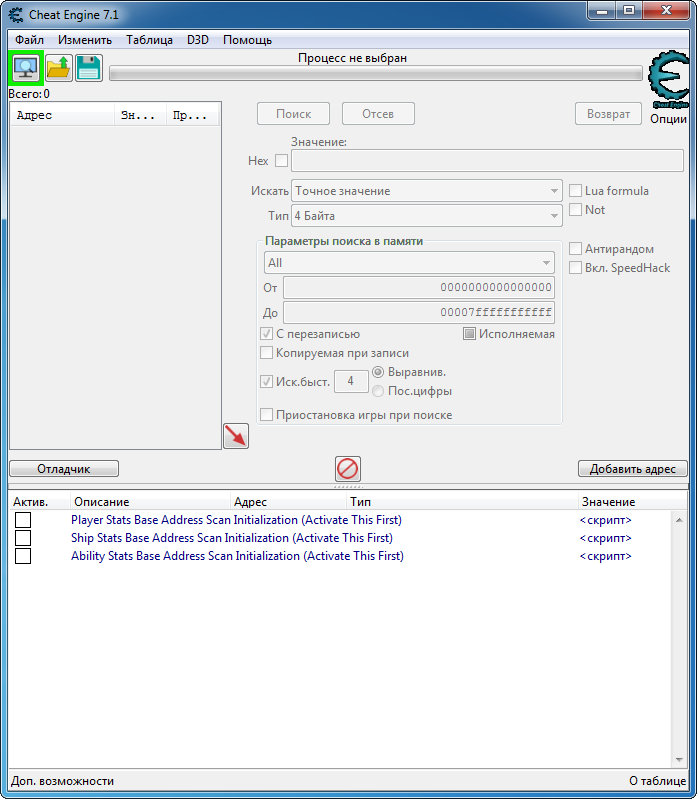Image resolution: width=697 pixels, height=799 pixels.
Task: Click the До stop address field
Action: (x=419, y=312)
